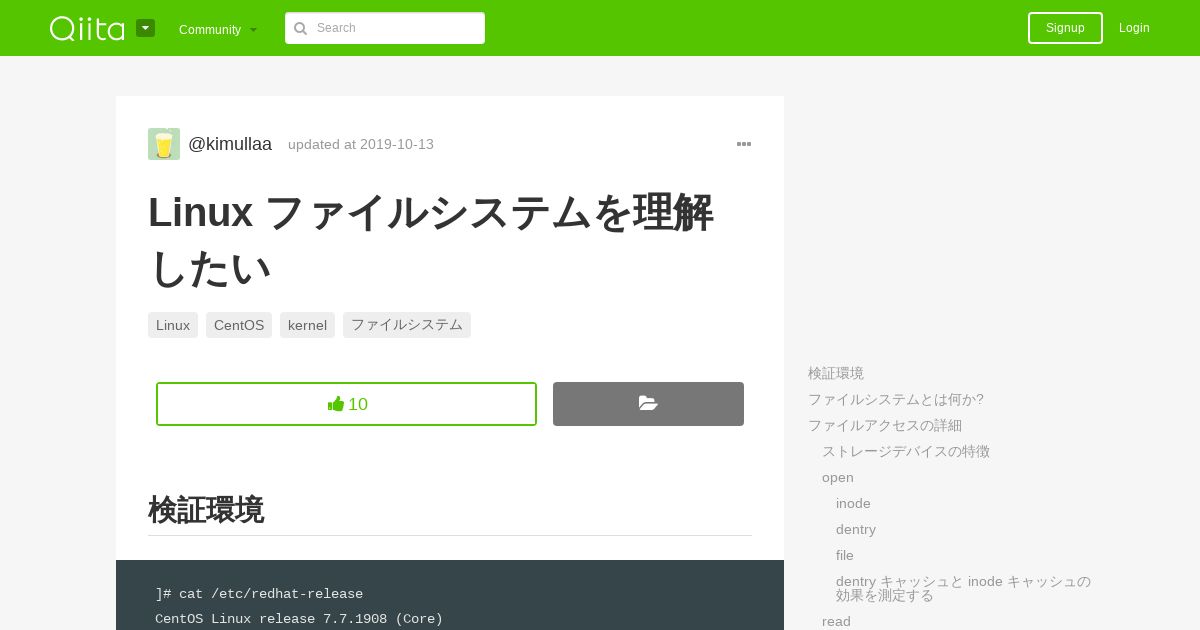The width and height of the screenshot is (1200, 630).
Task: Jump to open section in contents
Action: (x=838, y=477)
